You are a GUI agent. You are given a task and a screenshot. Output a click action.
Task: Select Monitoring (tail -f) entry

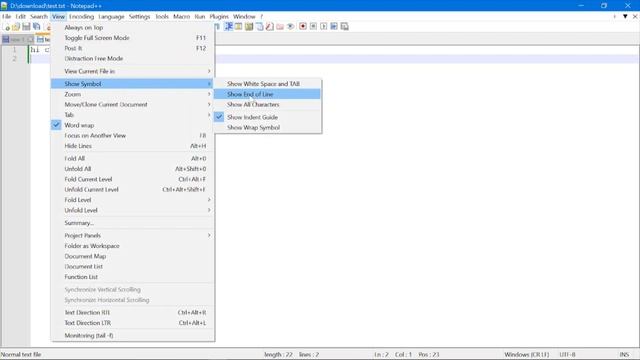pyautogui.click(x=133, y=336)
